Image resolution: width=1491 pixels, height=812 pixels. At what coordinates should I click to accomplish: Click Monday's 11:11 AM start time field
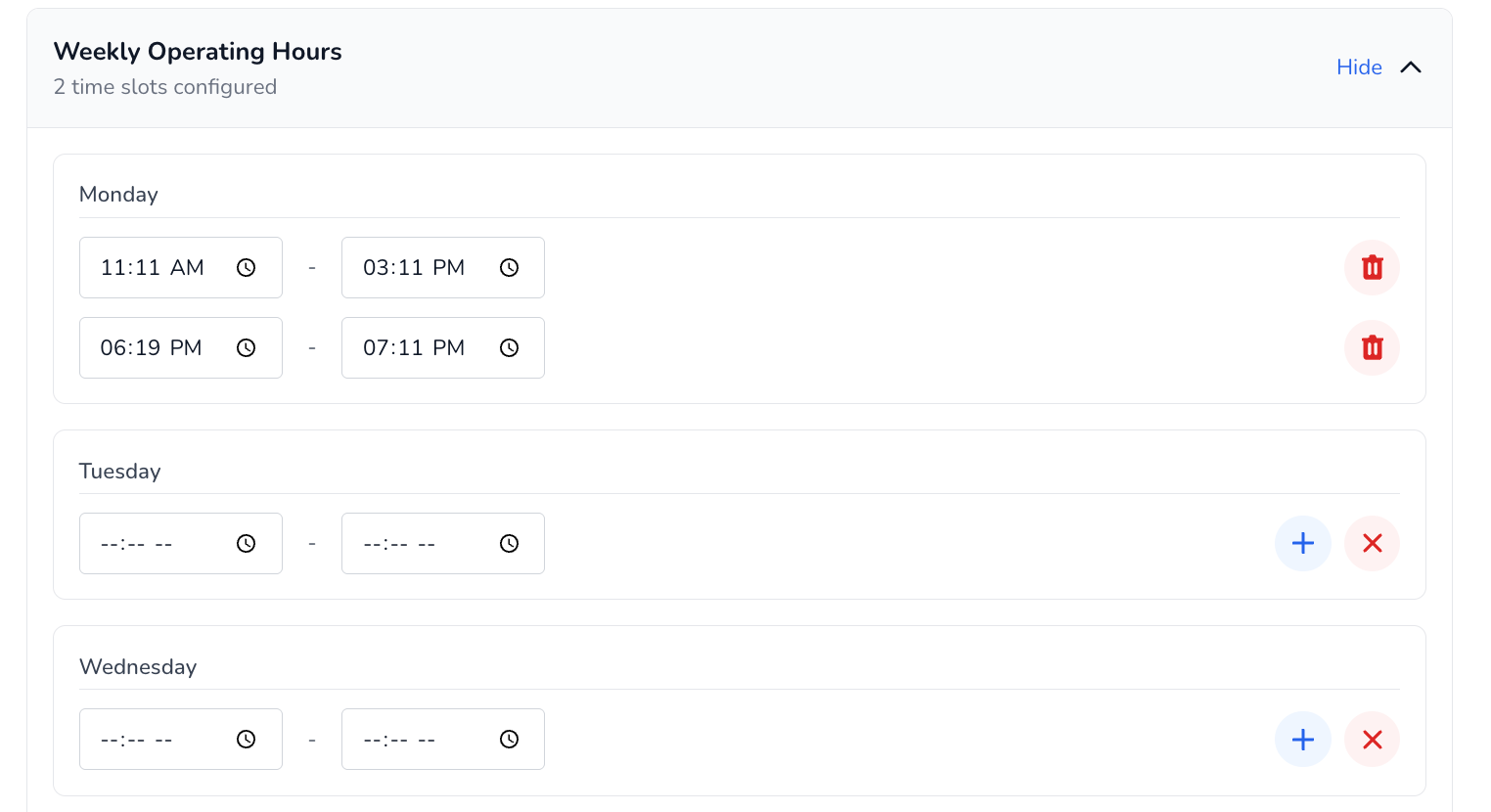[x=152, y=268]
